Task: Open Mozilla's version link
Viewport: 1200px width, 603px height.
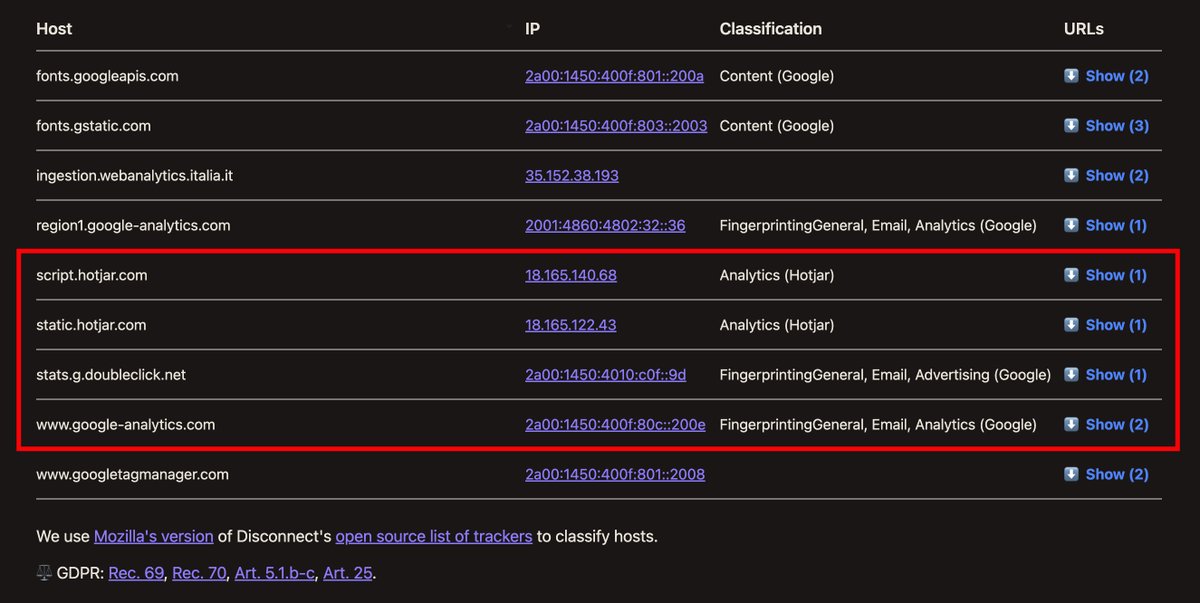Action: coord(153,536)
